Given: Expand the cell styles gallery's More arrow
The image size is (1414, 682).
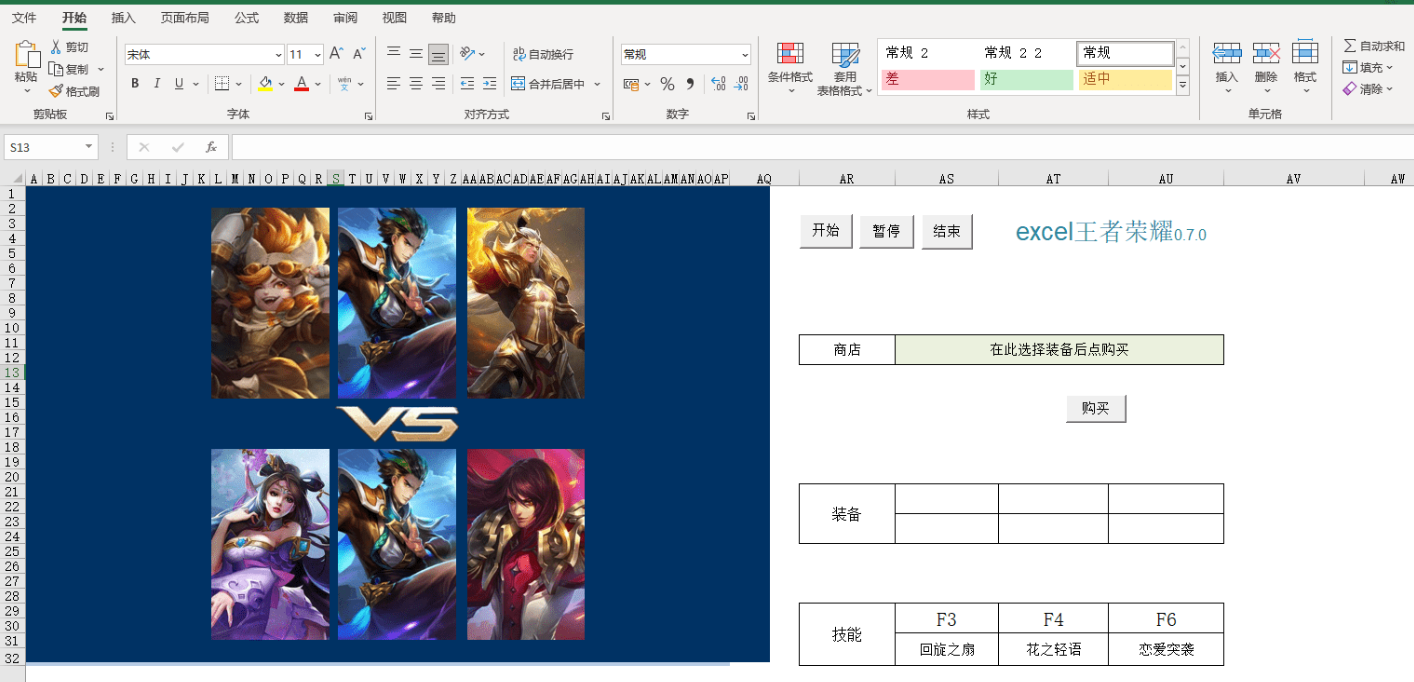Looking at the screenshot, I should [1183, 87].
